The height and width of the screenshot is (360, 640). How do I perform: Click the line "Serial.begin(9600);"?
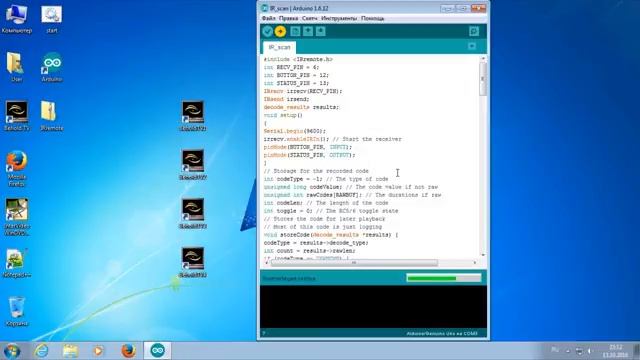(295, 131)
